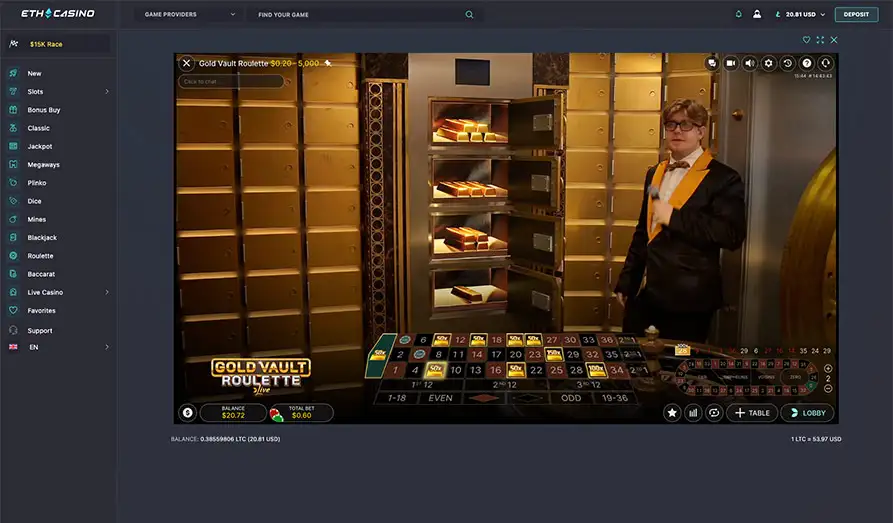
Task: Open the Blackjack category
Action: pos(42,238)
